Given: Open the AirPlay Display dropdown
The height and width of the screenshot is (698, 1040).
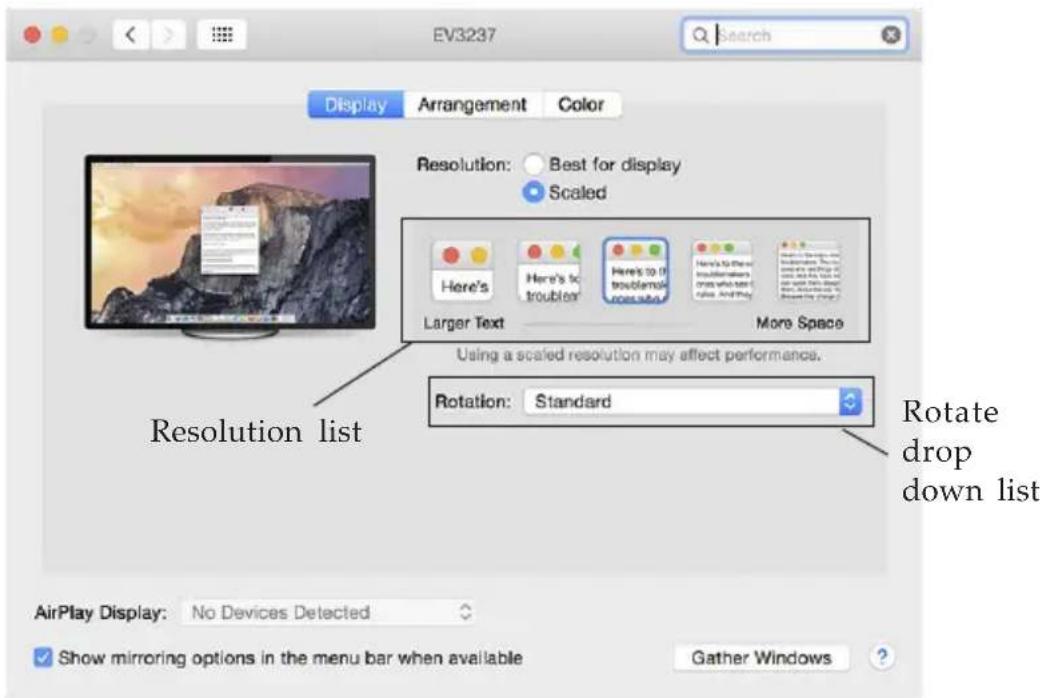Looking at the screenshot, I should click(x=329, y=612).
